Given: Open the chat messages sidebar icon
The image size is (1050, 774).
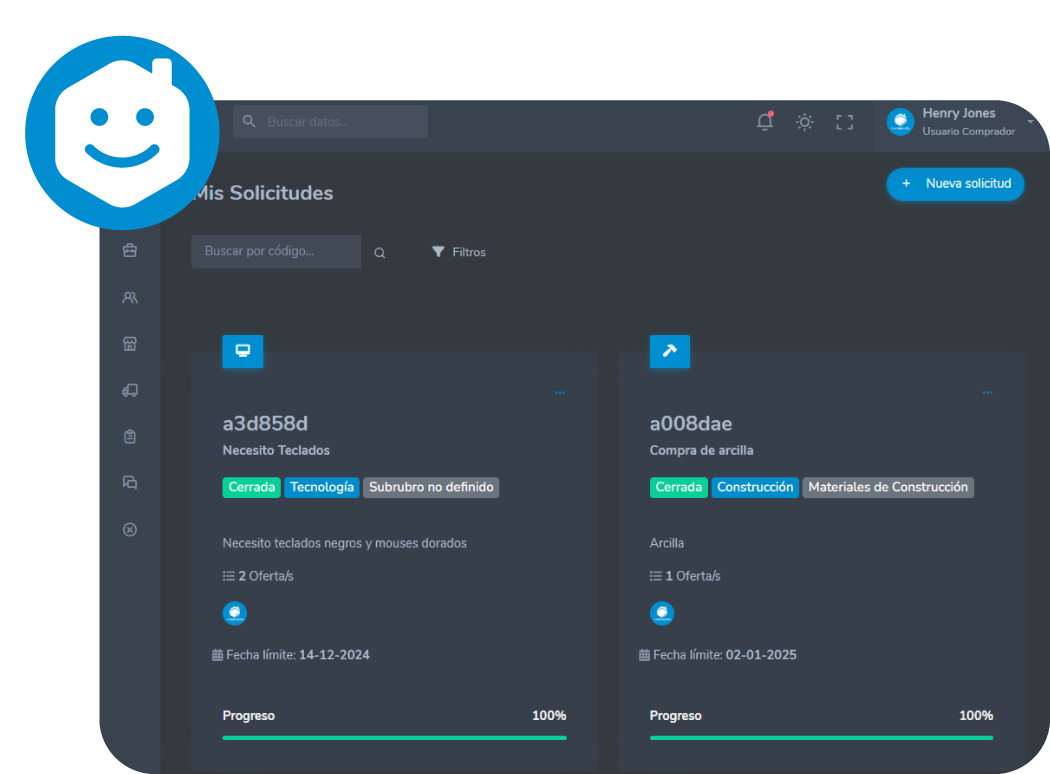Looking at the screenshot, I should pos(129,483).
